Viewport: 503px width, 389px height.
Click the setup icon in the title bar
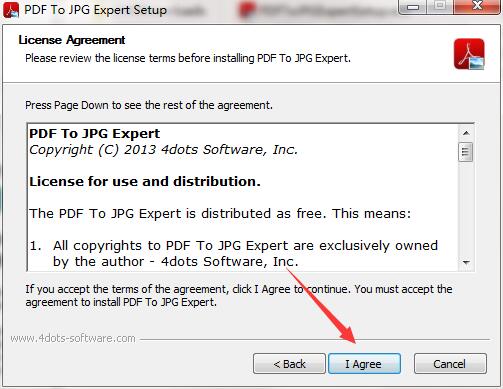(11, 10)
